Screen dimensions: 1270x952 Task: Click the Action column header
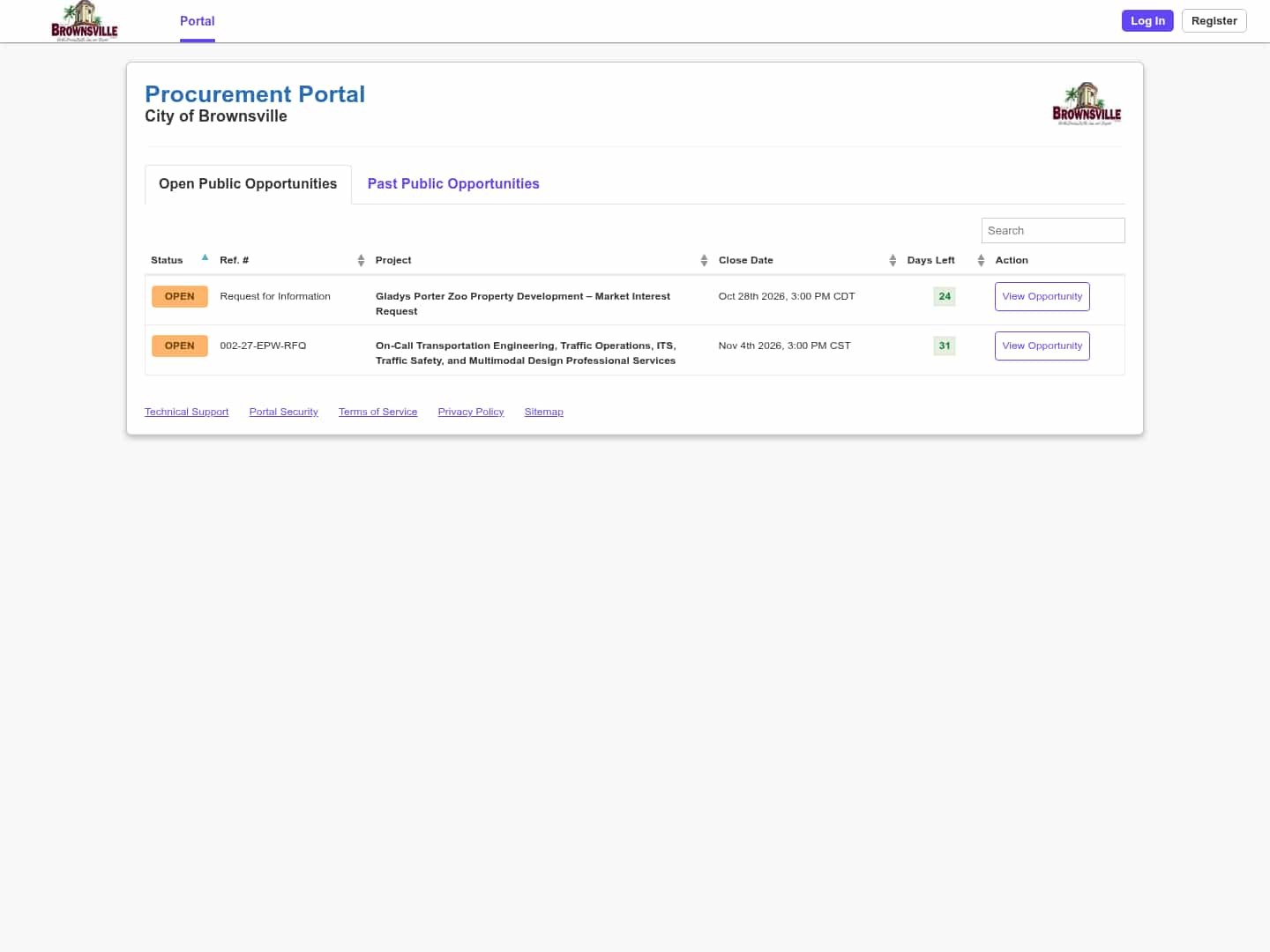pos(1012,260)
